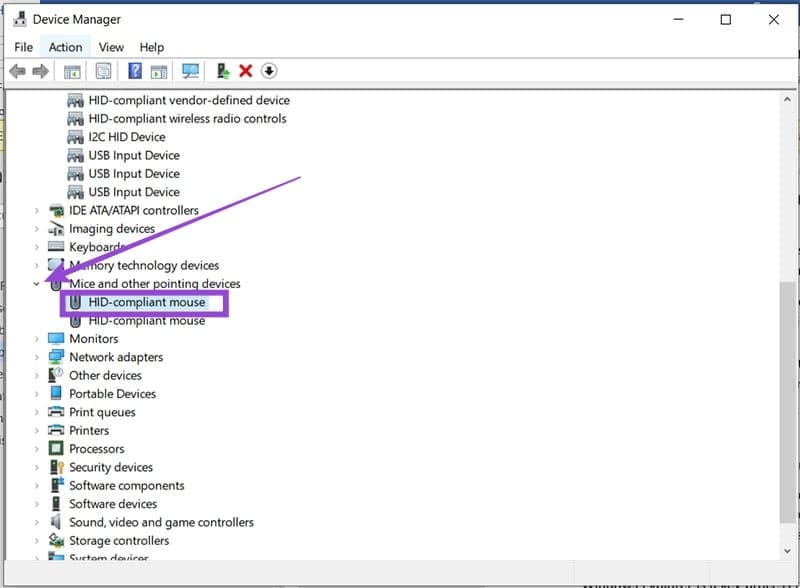Expand the Network adapters category

pos(38,356)
